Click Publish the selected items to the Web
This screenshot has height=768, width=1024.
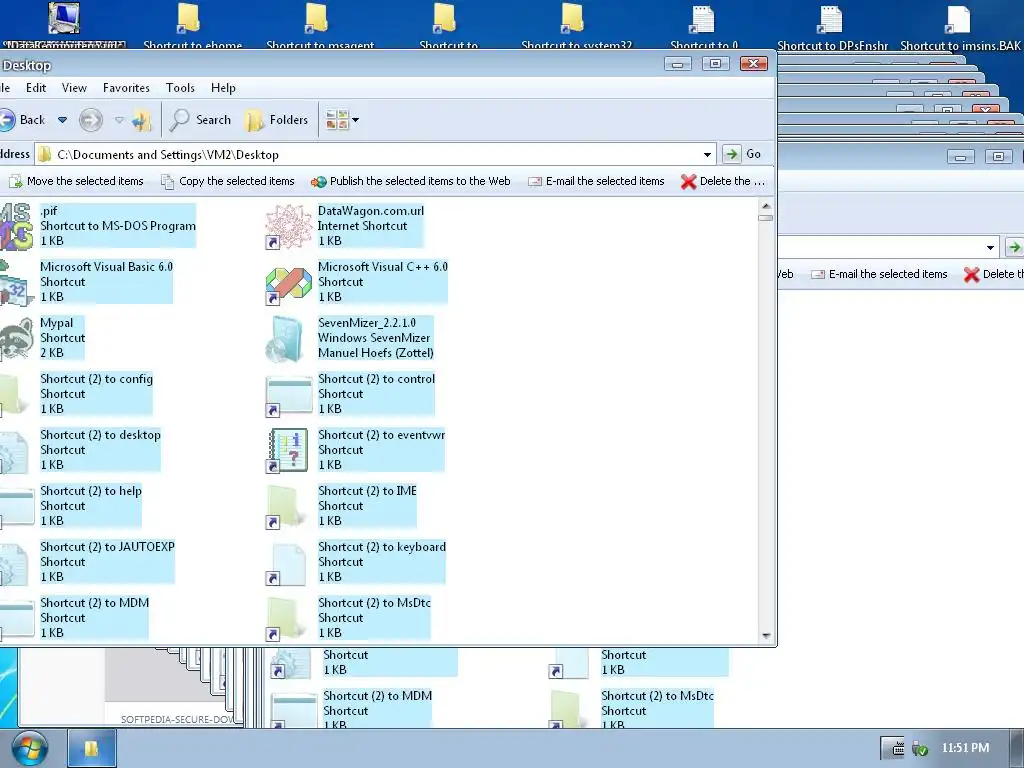tap(411, 182)
